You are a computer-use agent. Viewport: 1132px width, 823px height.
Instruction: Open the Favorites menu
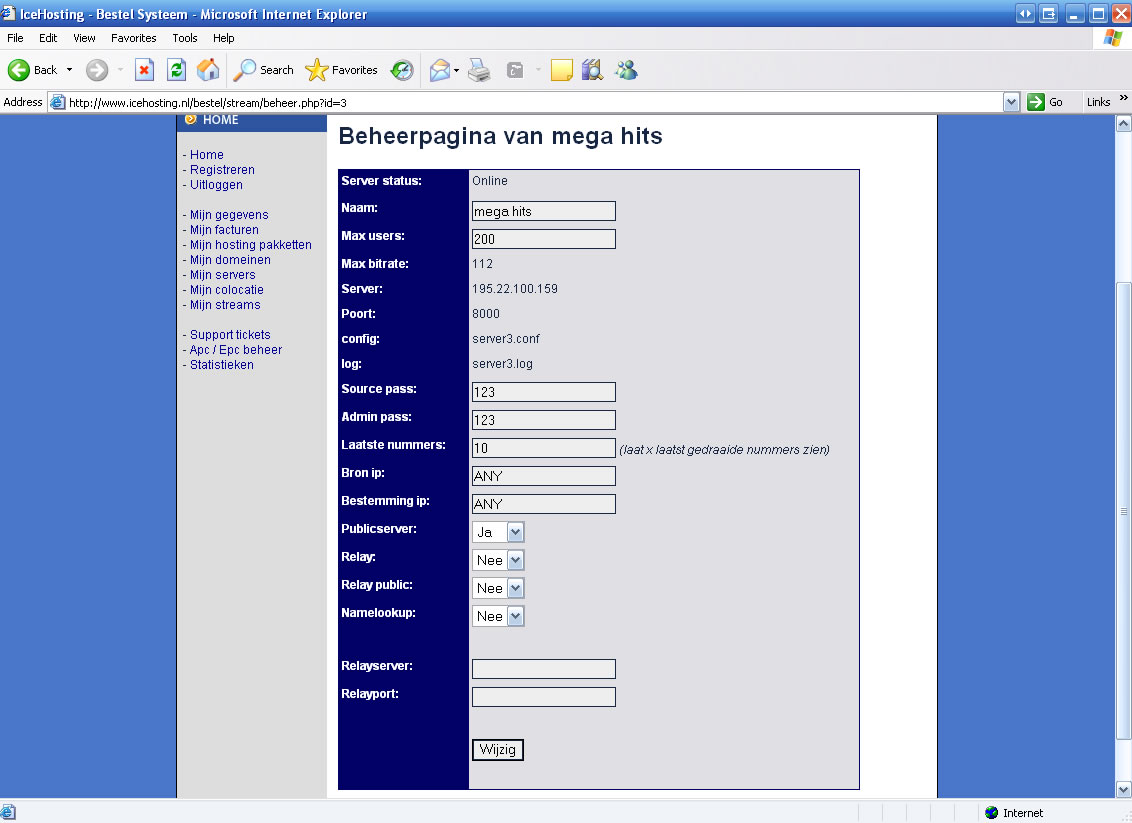[133, 38]
